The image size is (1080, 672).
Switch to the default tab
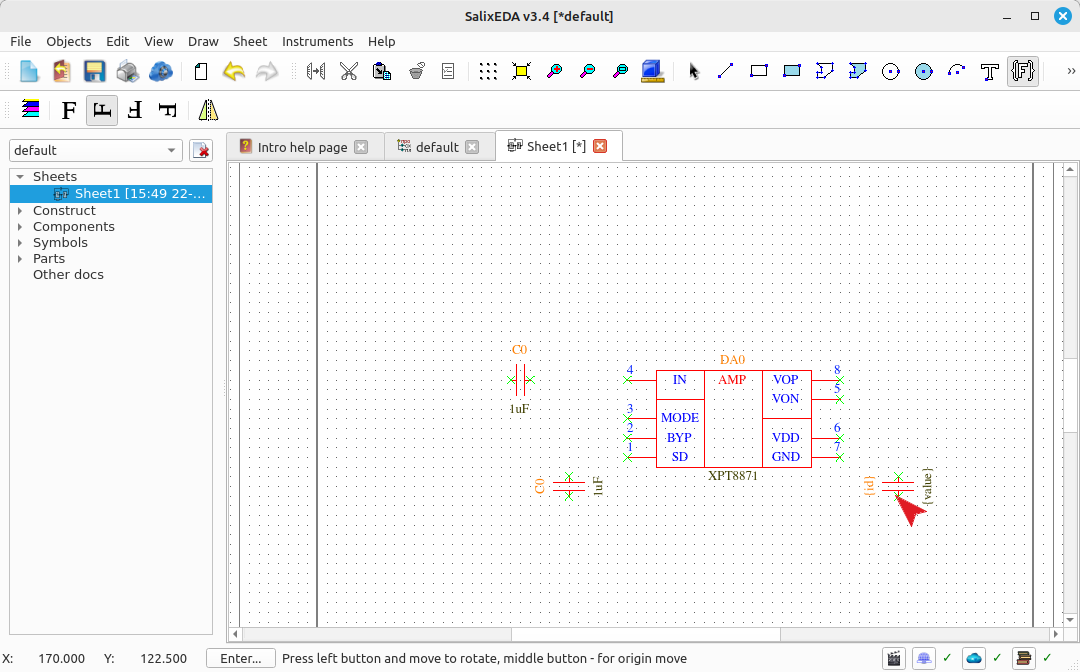tap(437, 147)
